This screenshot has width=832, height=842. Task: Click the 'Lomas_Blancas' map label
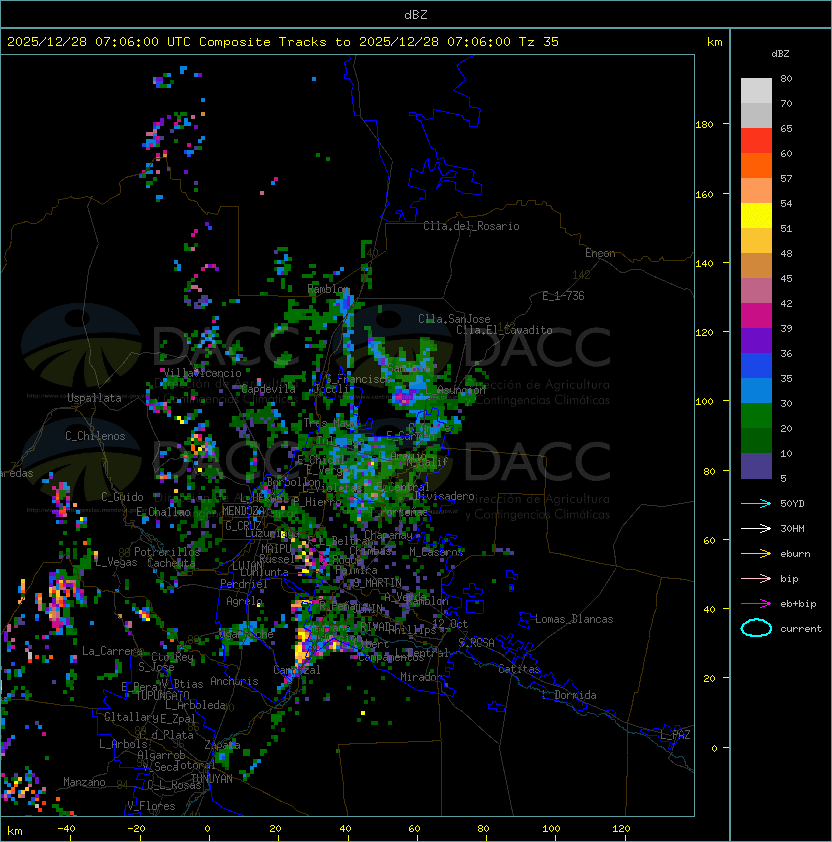[x=574, y=619]
